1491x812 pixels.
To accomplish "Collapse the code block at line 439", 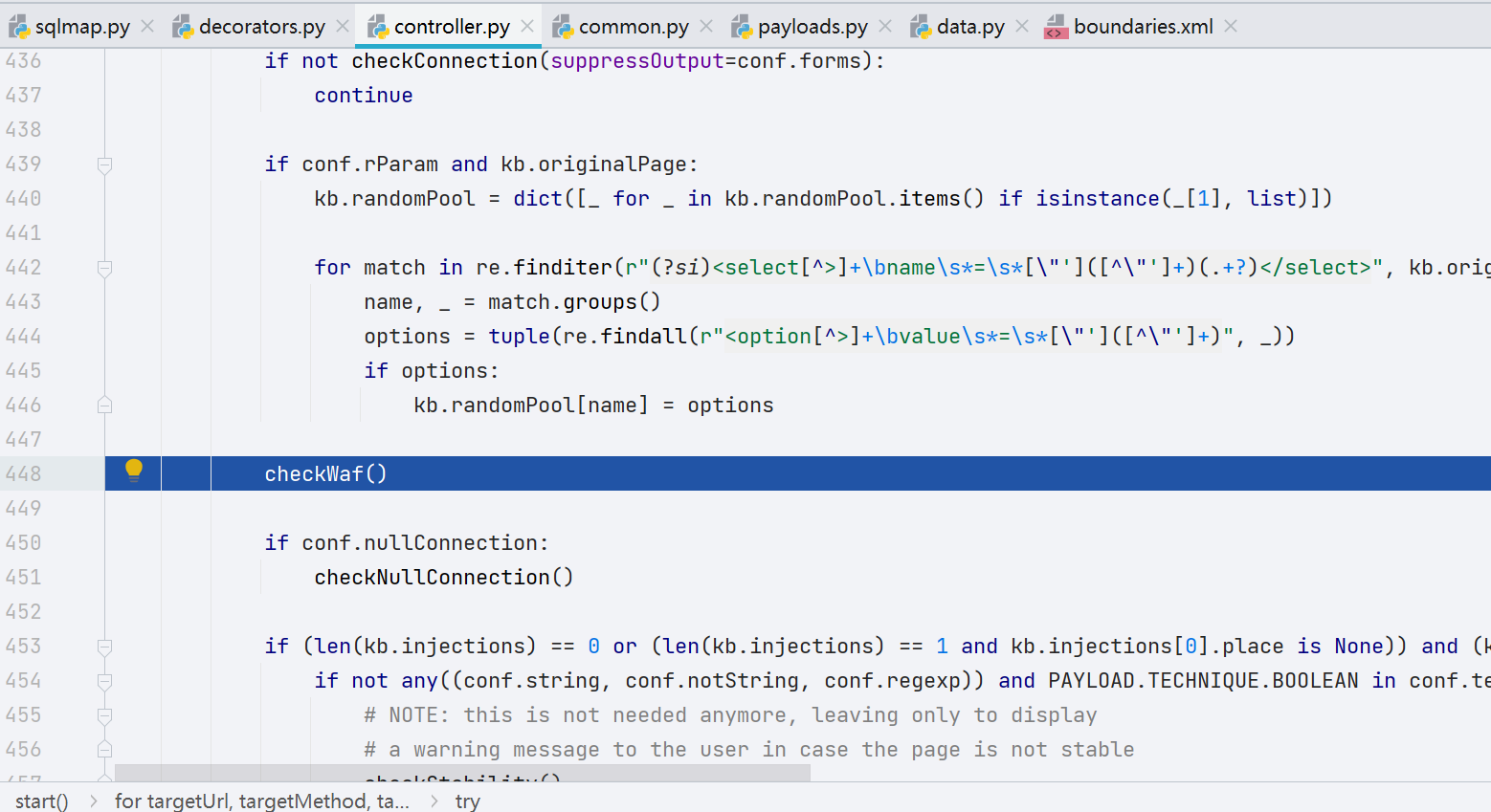I will click(105, 165).
